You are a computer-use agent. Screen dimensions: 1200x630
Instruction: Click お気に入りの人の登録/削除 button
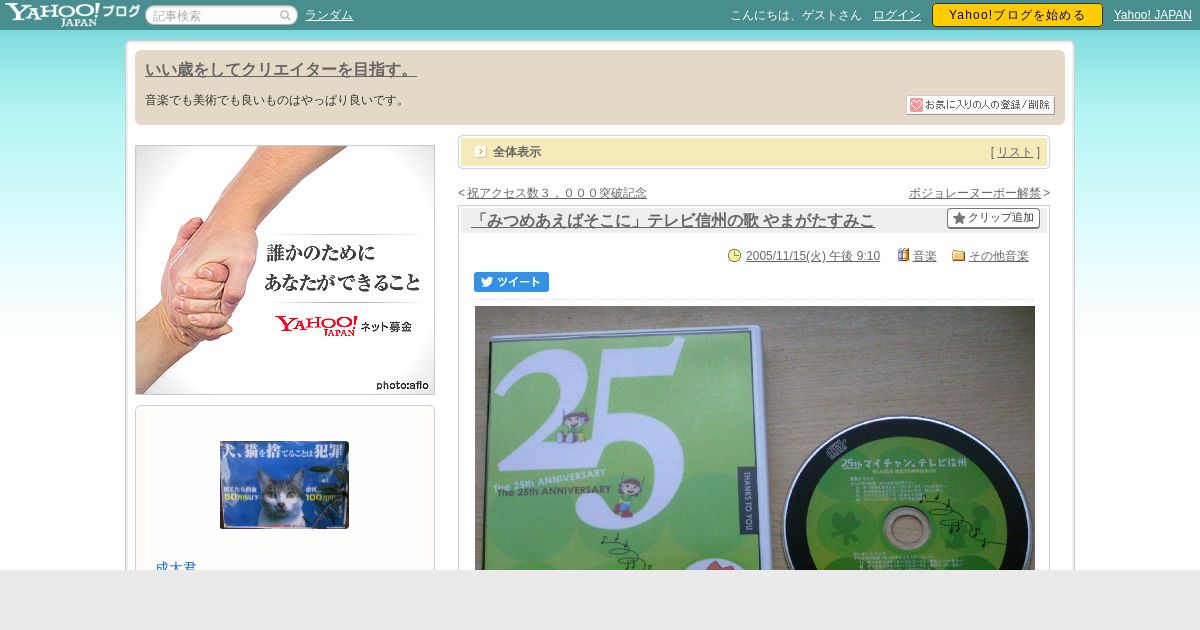coord(980,105)
